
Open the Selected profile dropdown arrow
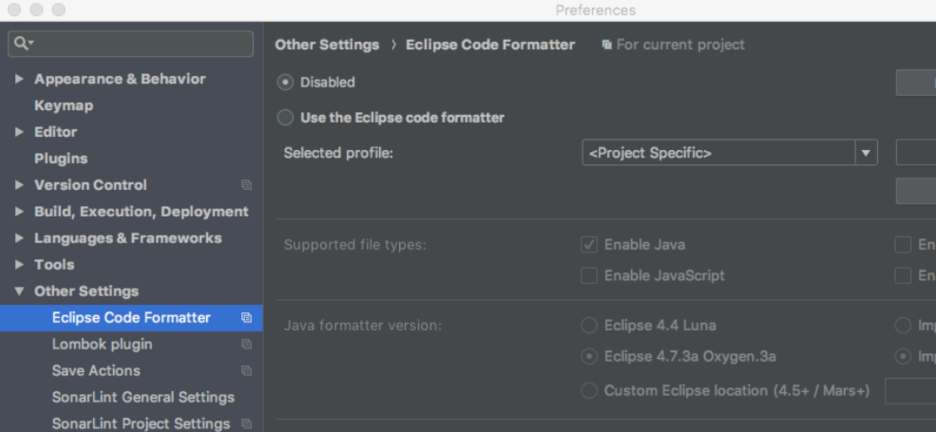point(866,153)
